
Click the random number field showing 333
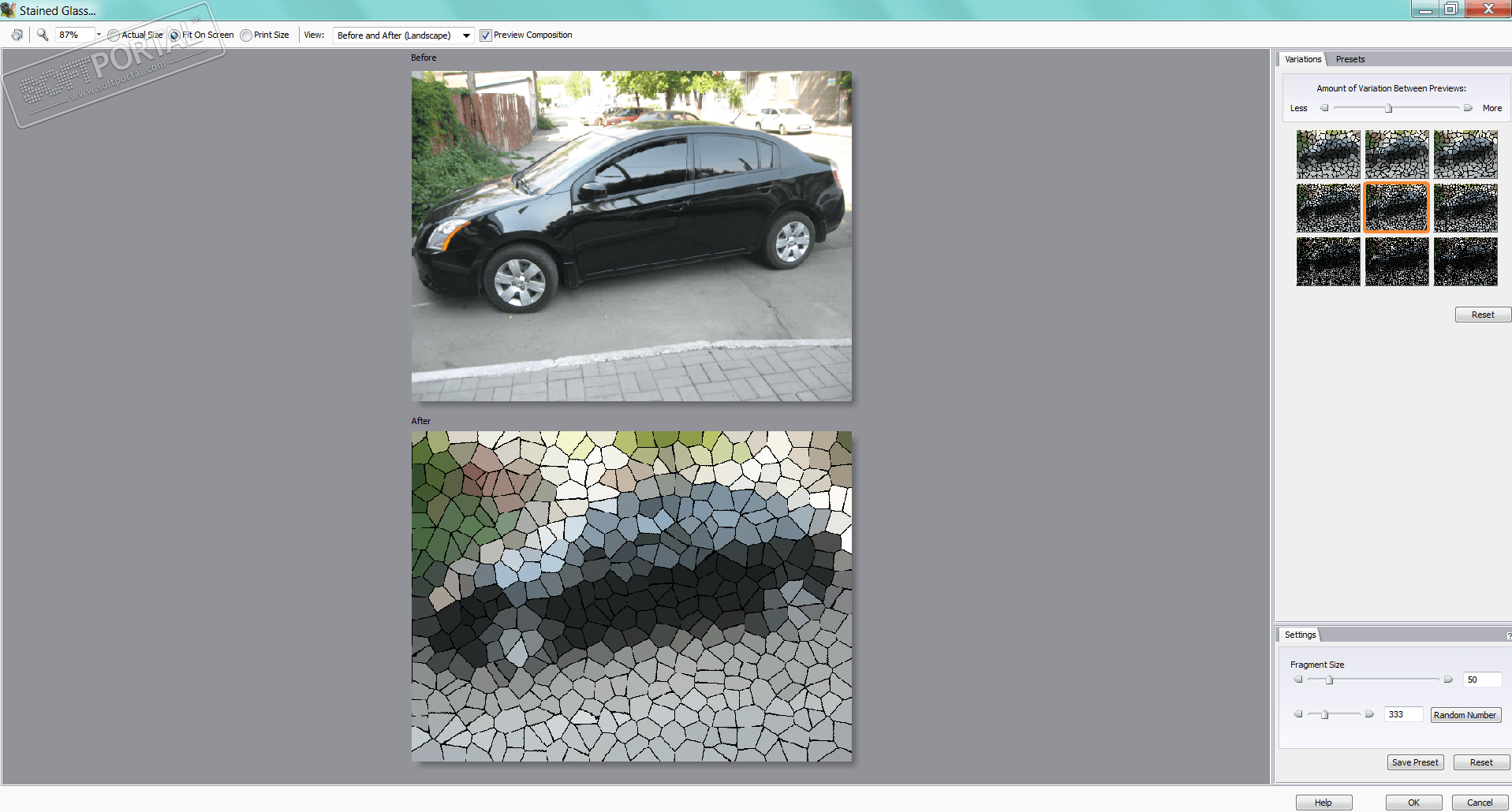pos(1403,714)
